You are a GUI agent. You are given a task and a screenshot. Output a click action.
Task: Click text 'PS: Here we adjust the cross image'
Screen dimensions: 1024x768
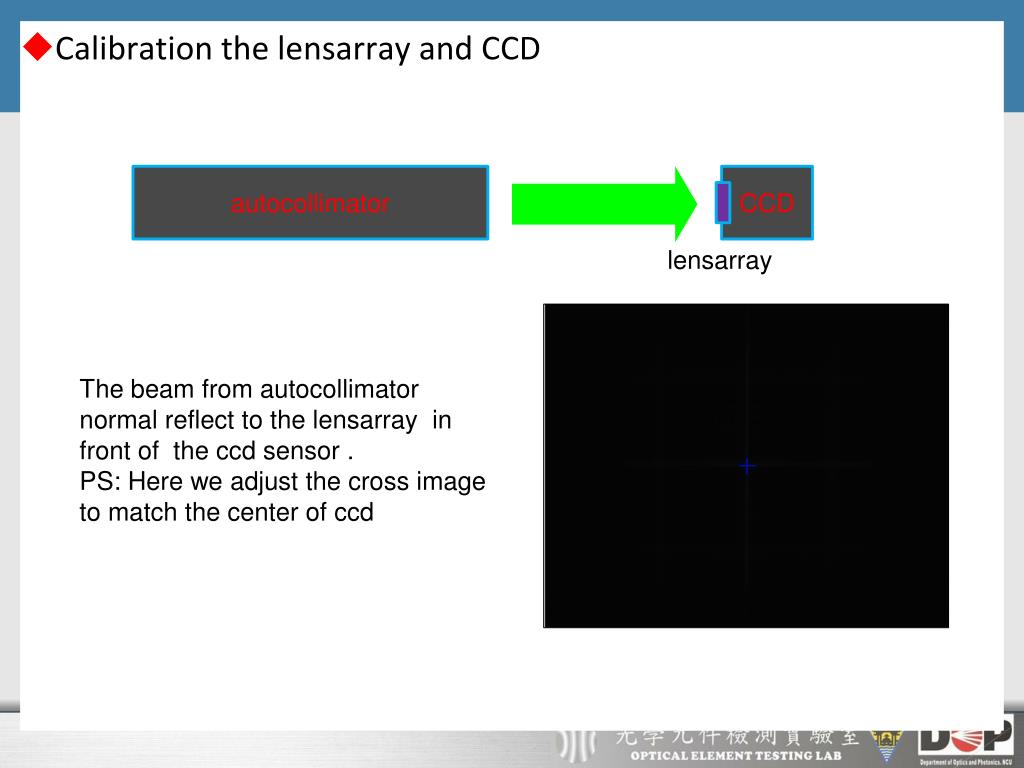[283, 481]
